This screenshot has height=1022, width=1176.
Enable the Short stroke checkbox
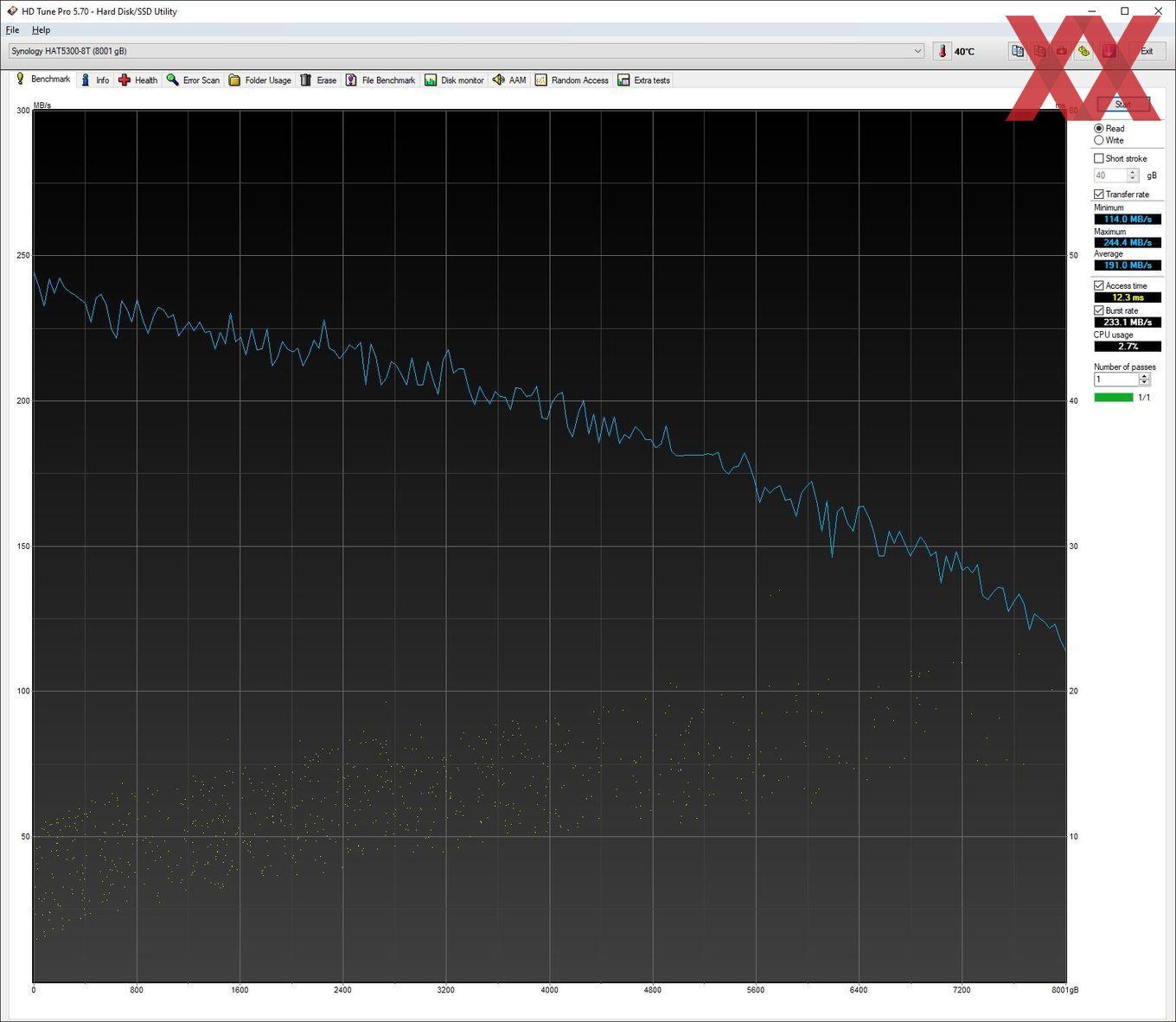click(x=1099, y=159)
